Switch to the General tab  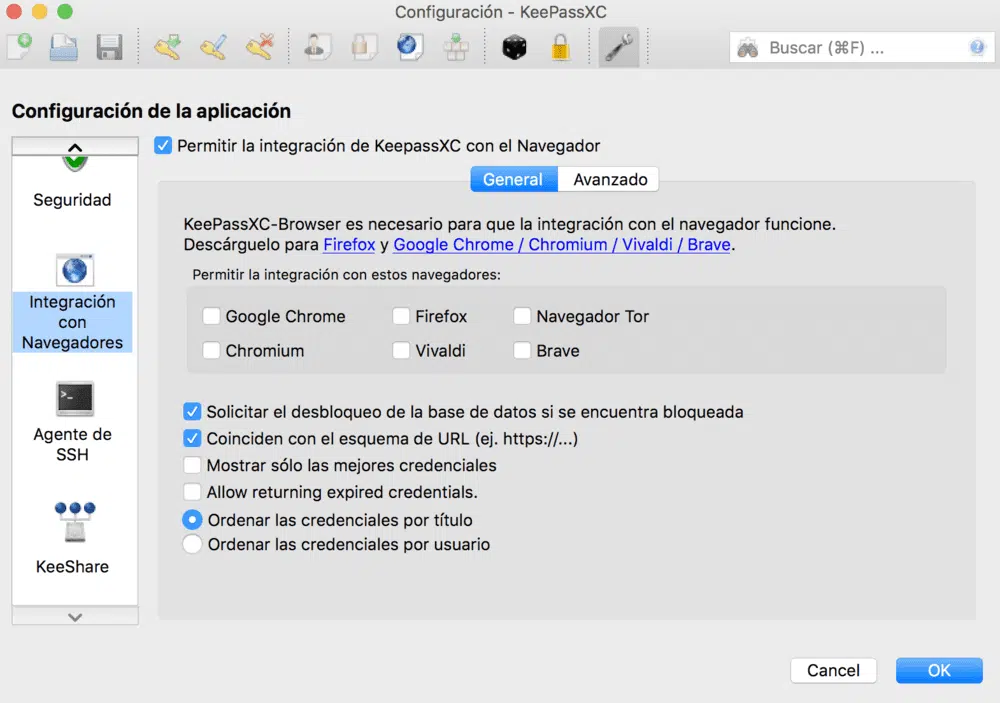513,179
